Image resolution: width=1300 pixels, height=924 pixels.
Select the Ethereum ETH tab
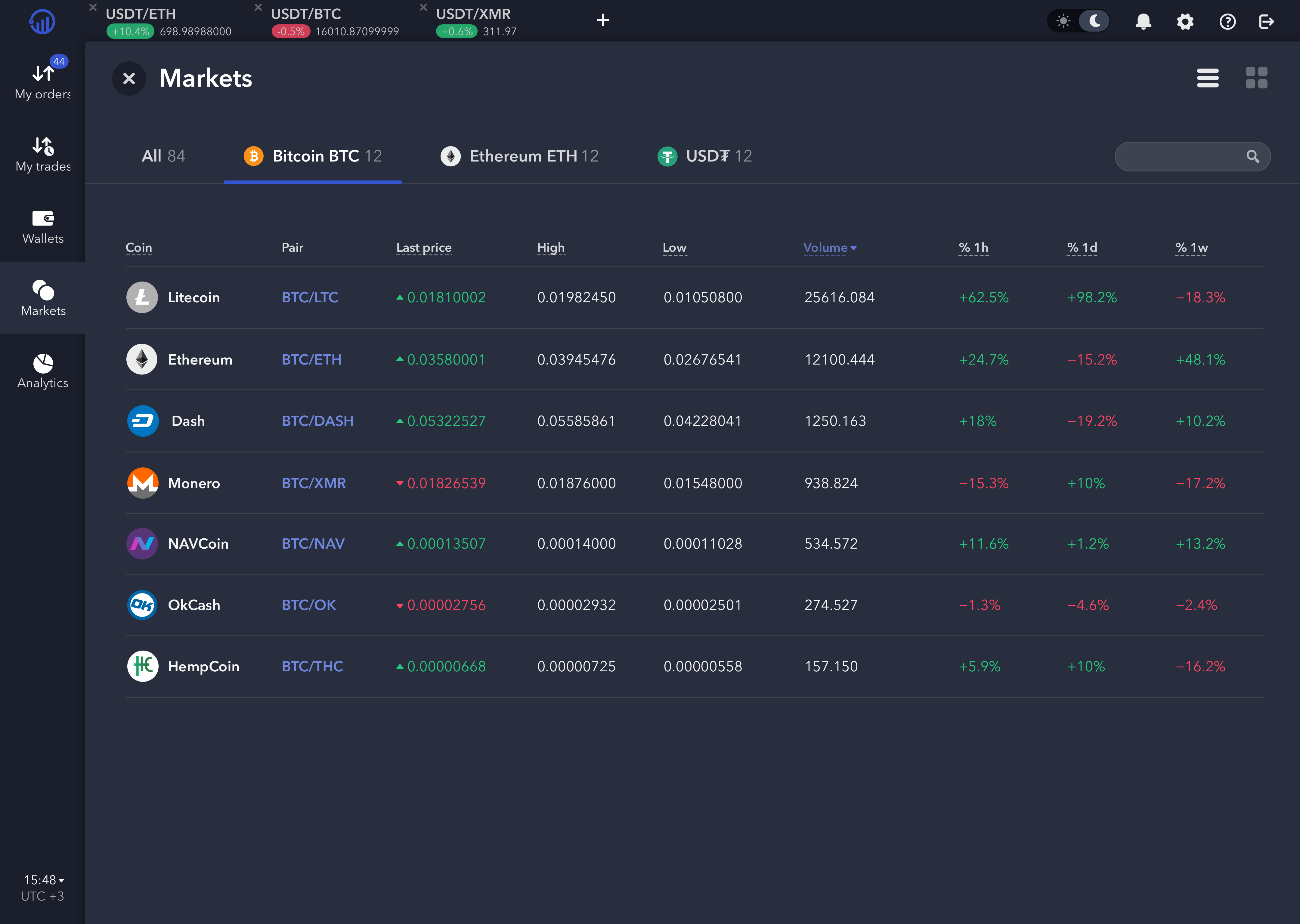click(x=519, y=156)
